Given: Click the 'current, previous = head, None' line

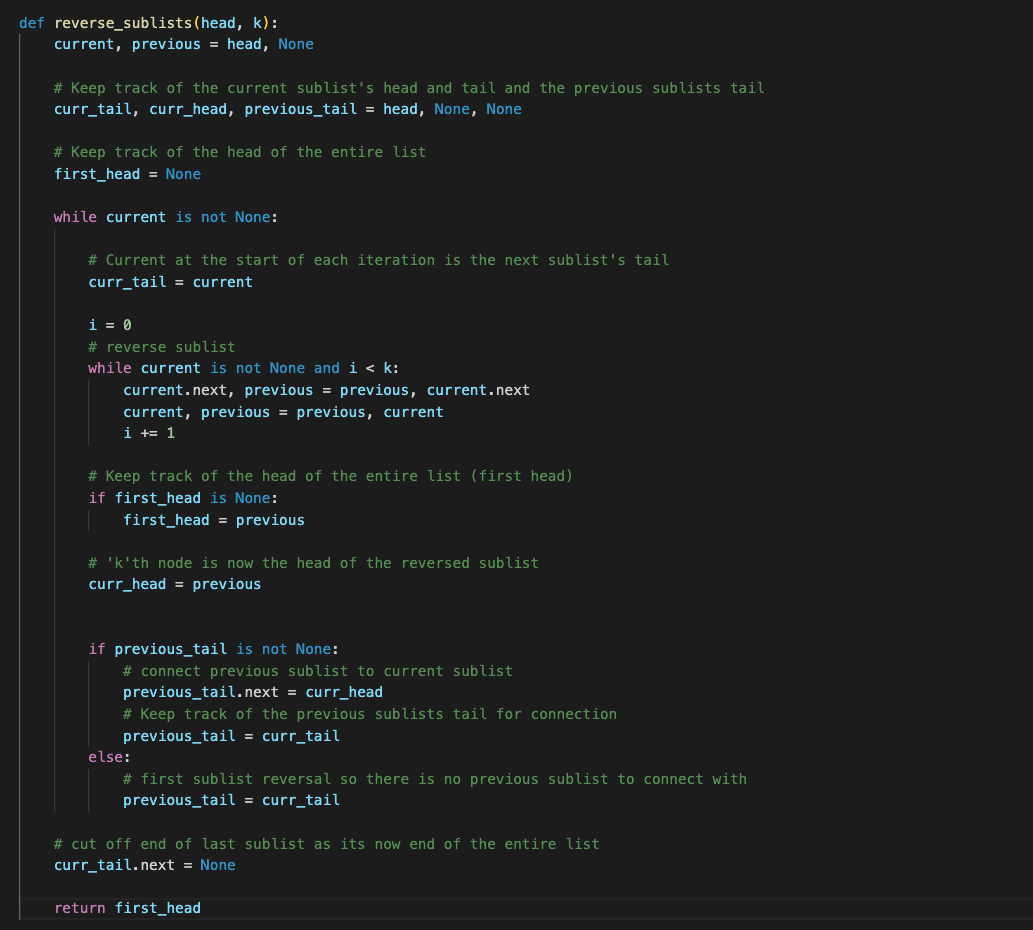Looking at the screenshot, I should pyautogui.click(x=183, y=44).
